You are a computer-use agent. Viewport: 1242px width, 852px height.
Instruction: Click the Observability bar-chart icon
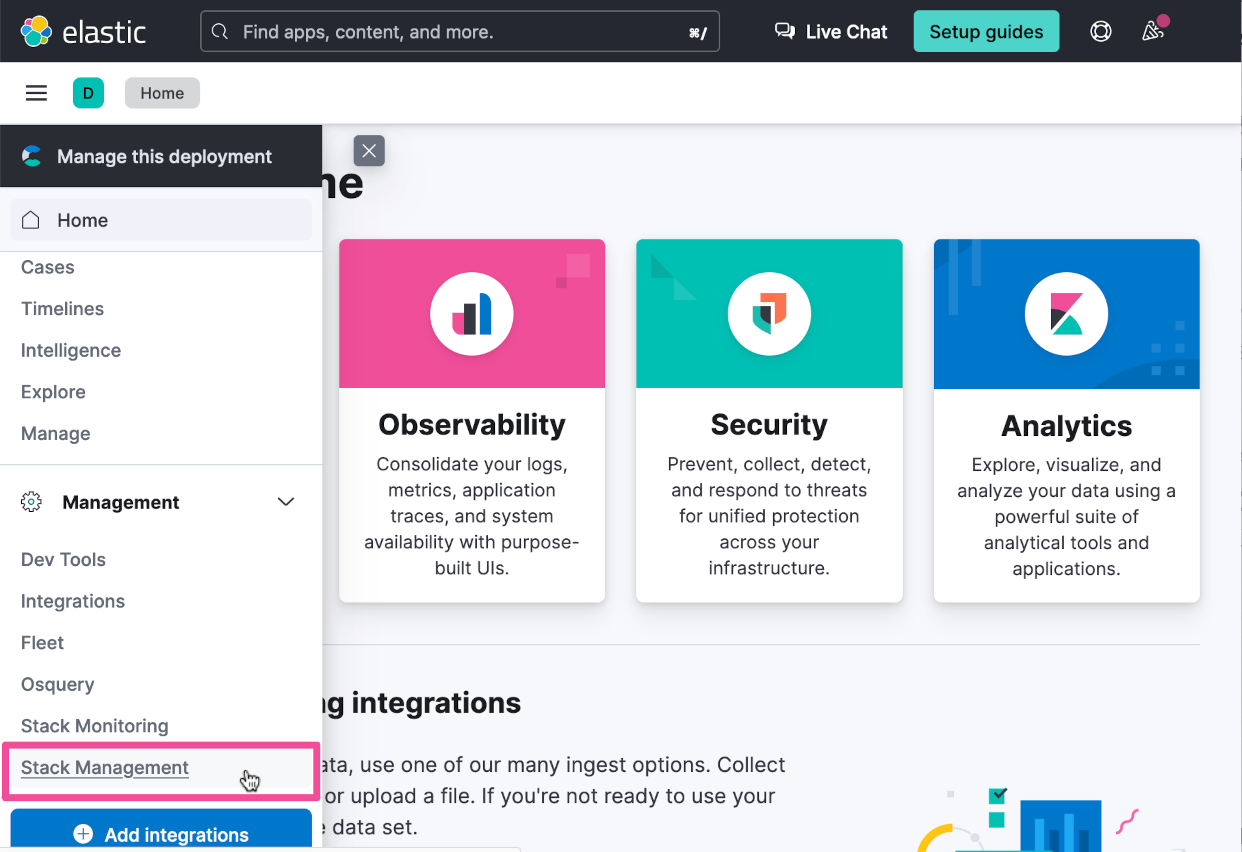(471, 313)
